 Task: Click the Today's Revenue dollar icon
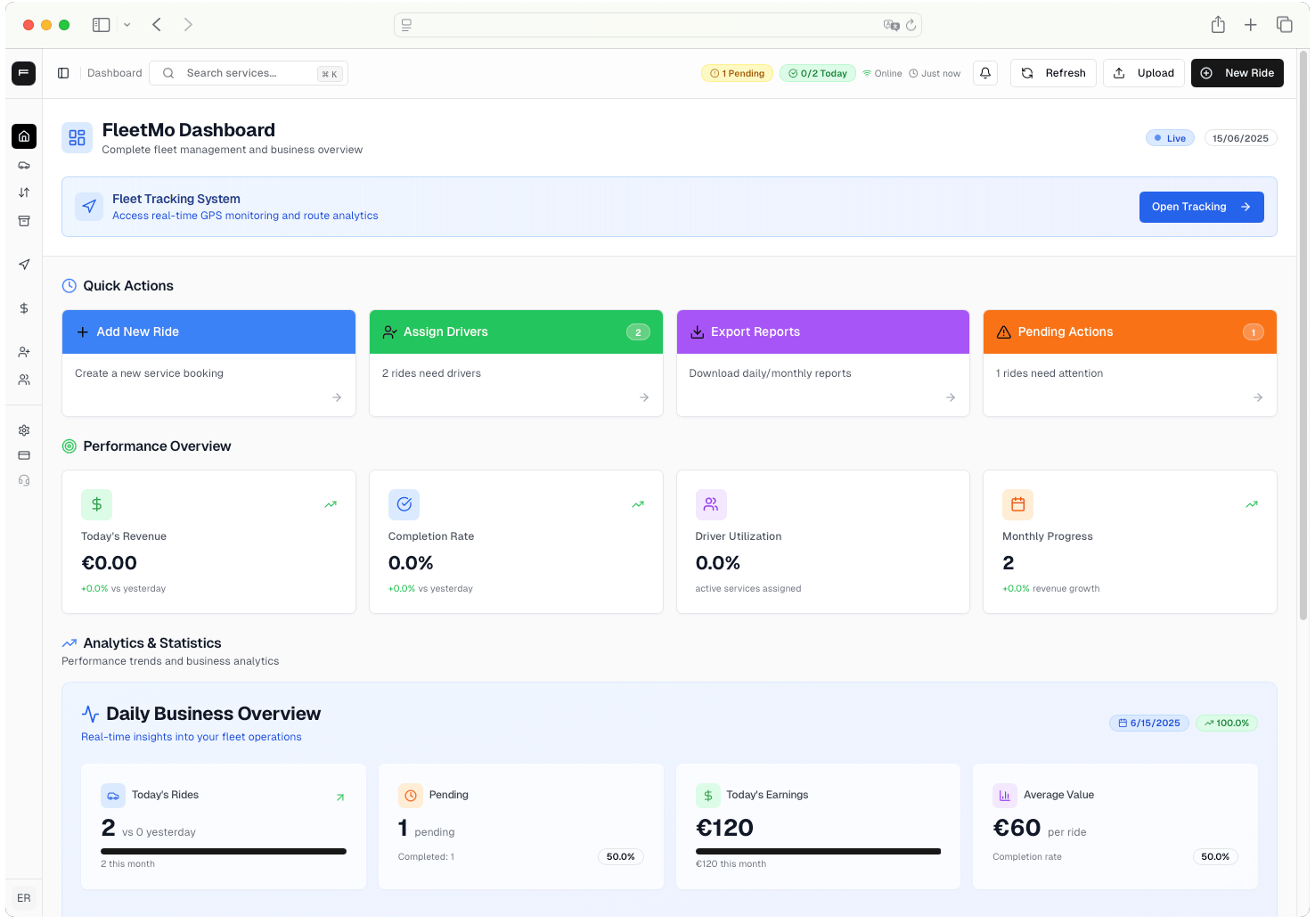click(97, 504)
